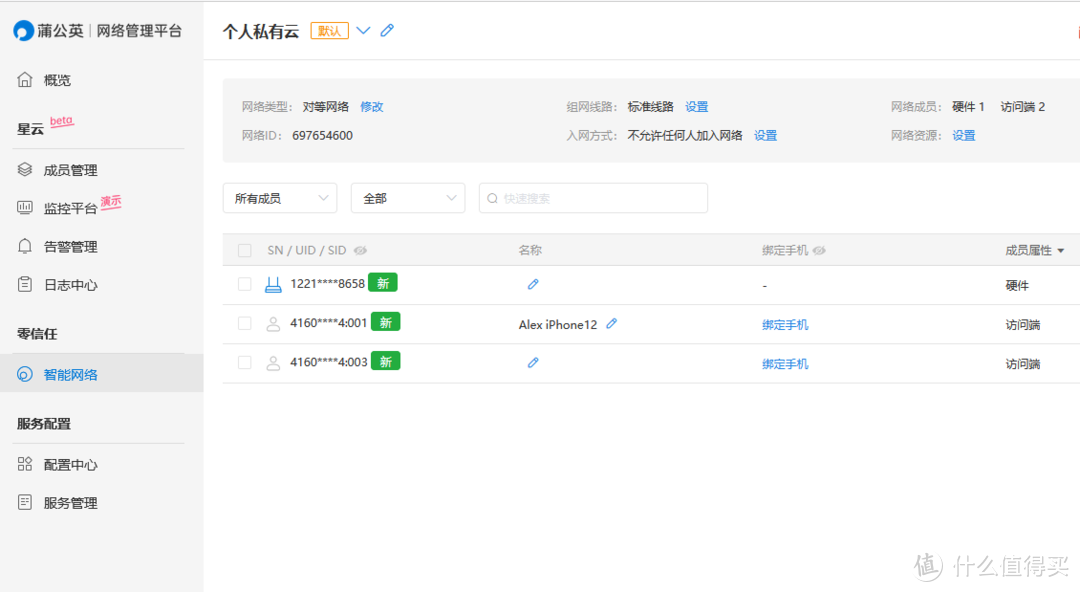Screen dimensions: 1080x592
Task: Check the checkbox for member 4160****4:003
Action: pos(245,362)
